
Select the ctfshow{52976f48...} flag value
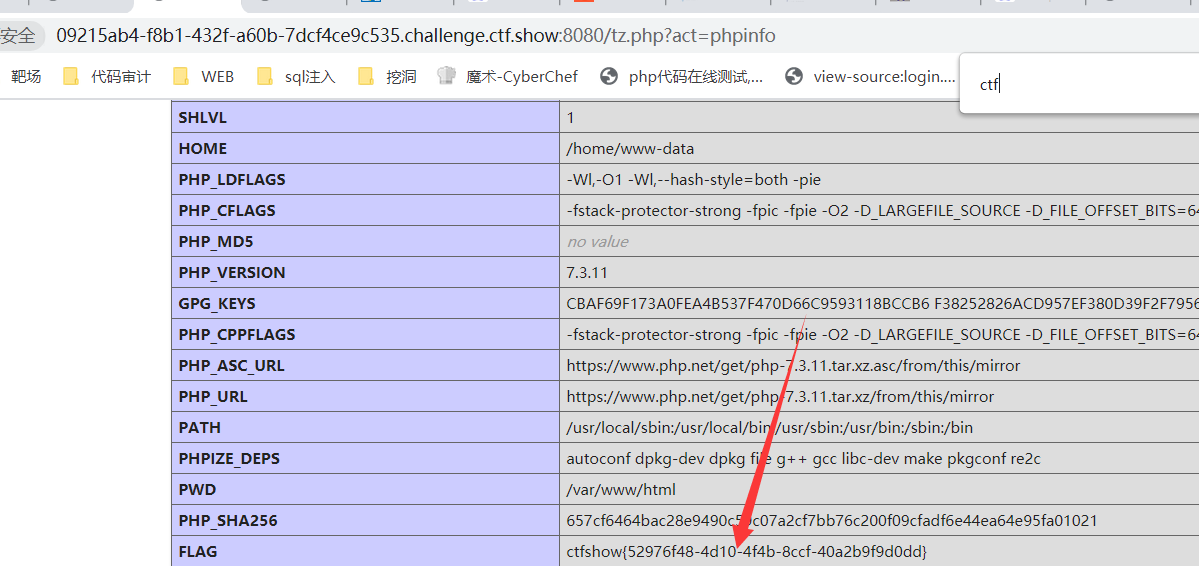click(x=746, y=551)
